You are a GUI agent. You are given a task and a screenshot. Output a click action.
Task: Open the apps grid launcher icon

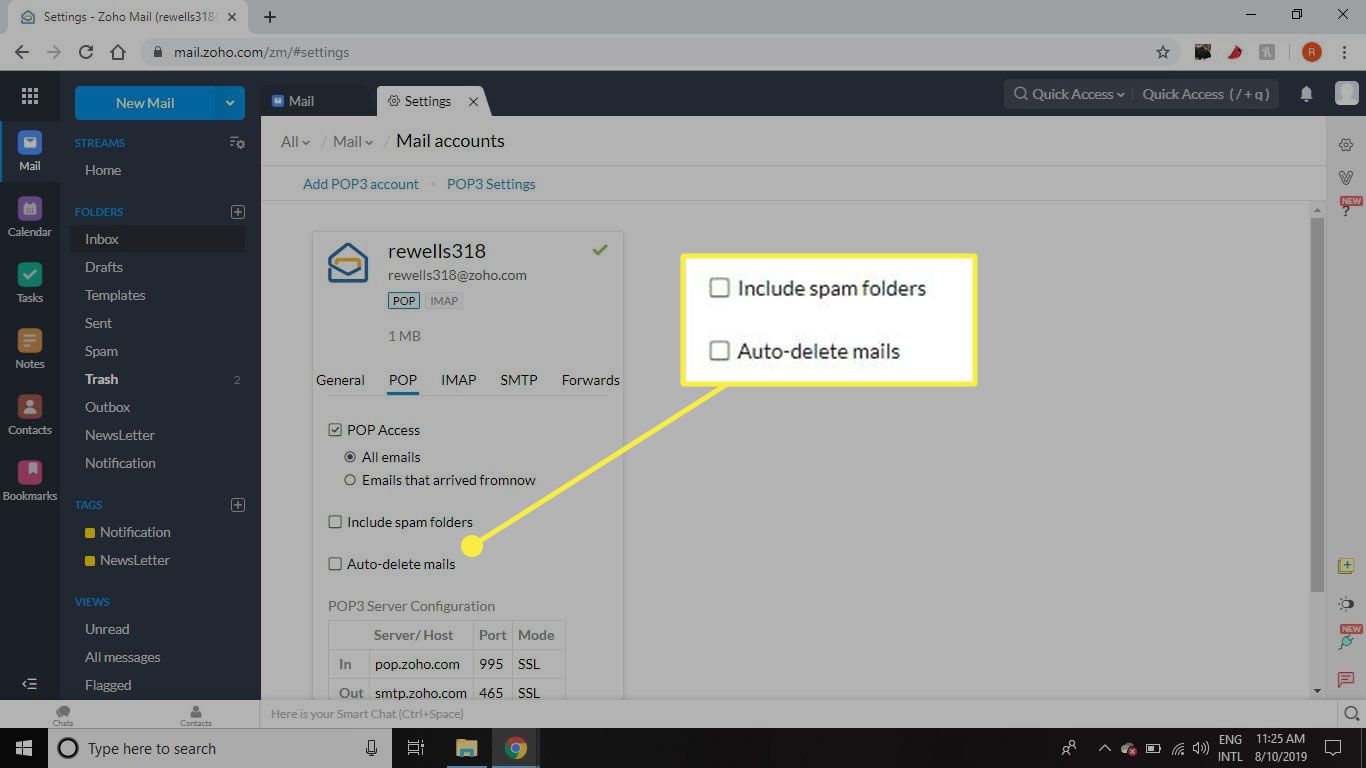30,96
